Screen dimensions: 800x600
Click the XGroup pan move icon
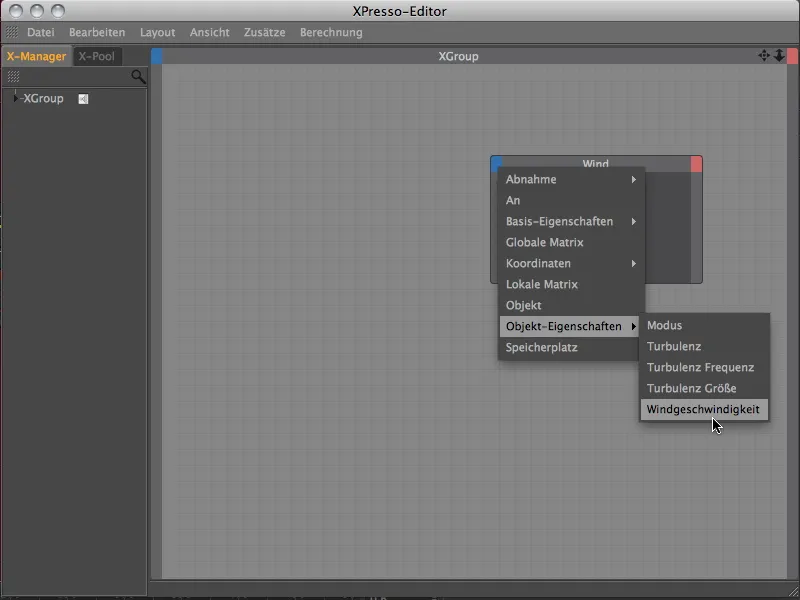[x=764, y=56]
